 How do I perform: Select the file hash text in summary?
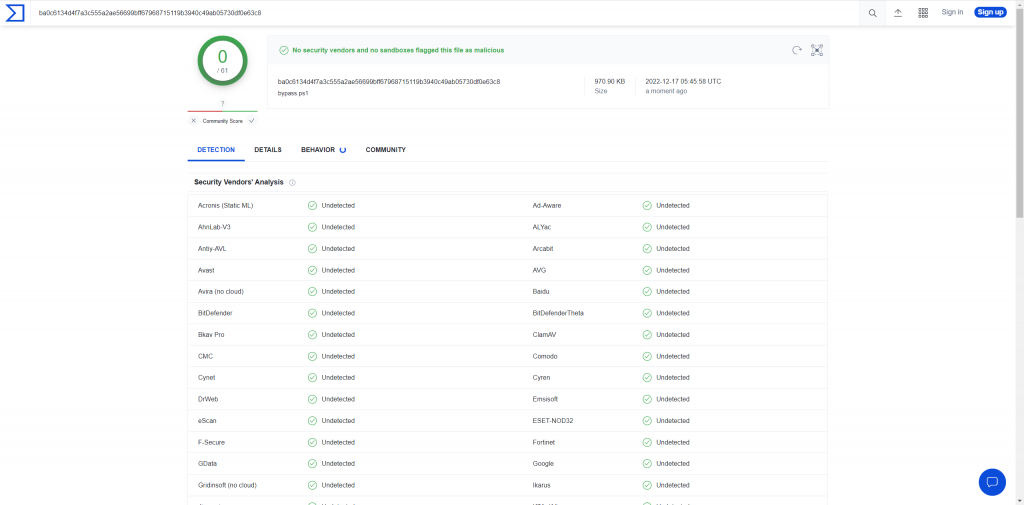[389, 82]
